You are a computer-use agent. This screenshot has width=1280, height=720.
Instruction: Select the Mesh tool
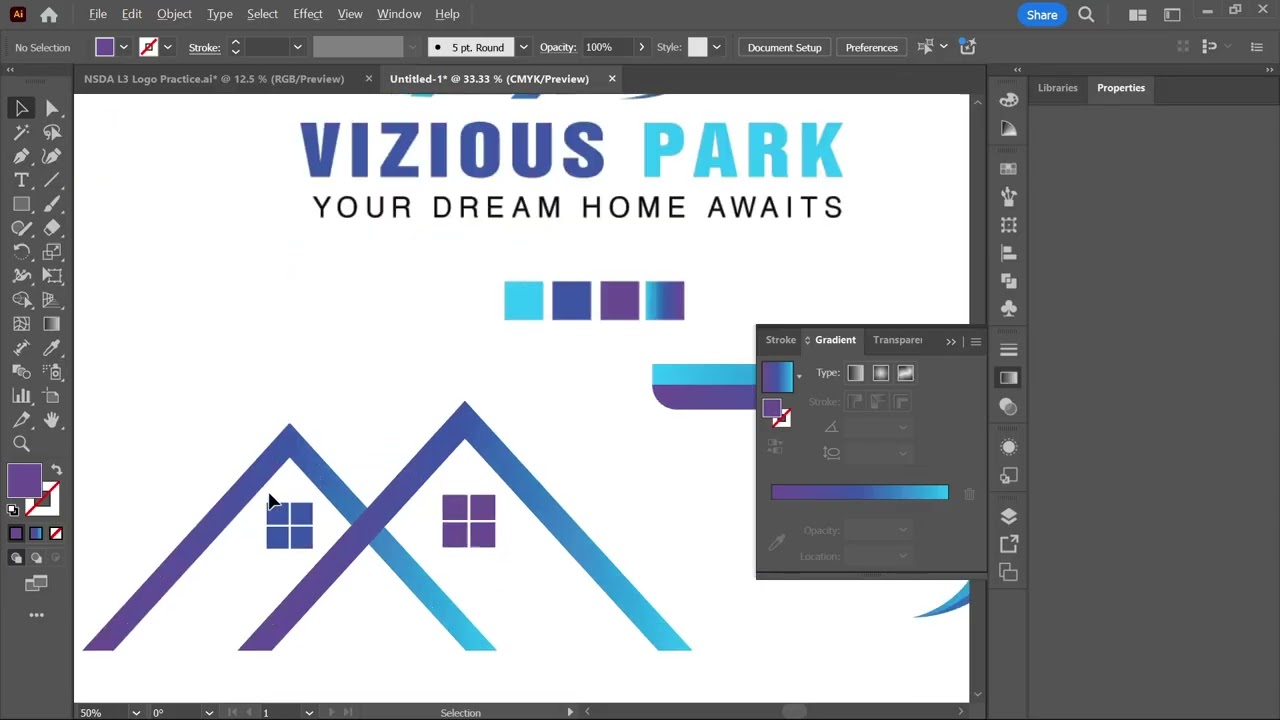coord(21,324)
